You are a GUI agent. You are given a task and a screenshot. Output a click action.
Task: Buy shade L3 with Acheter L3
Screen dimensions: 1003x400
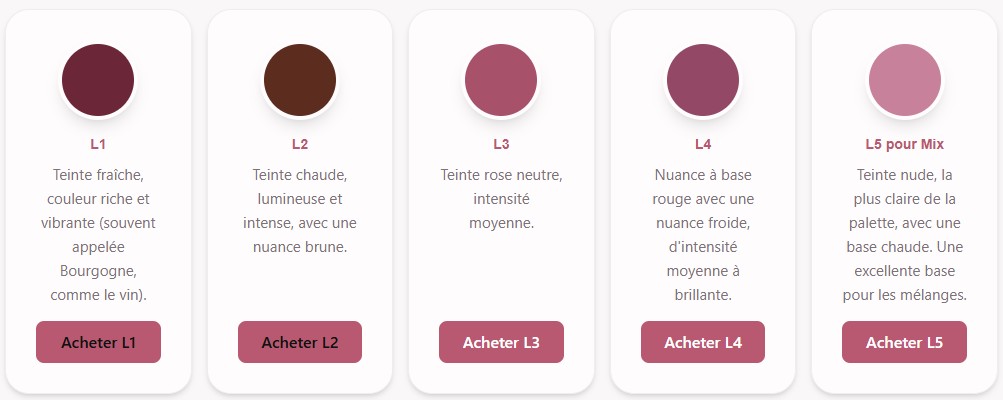[501, 342]
